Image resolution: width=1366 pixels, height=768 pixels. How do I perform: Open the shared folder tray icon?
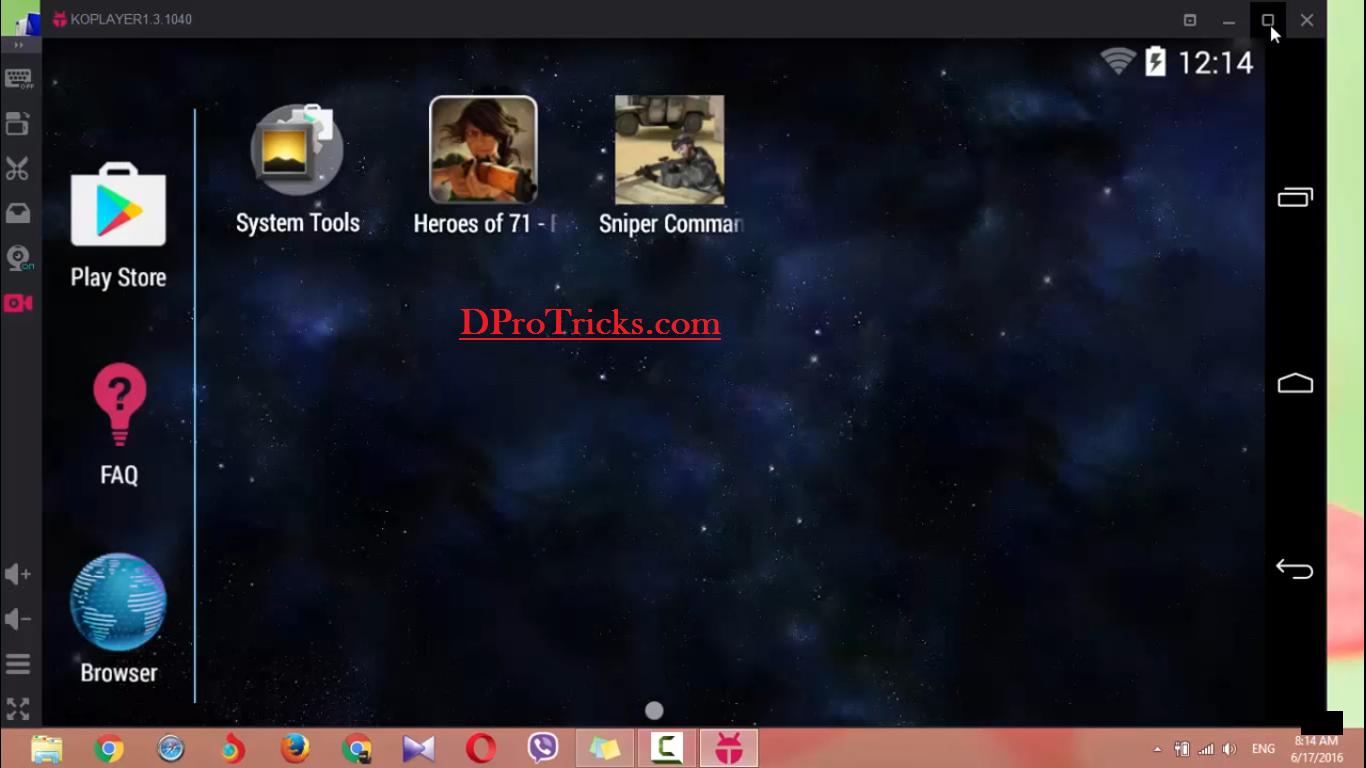18,213
